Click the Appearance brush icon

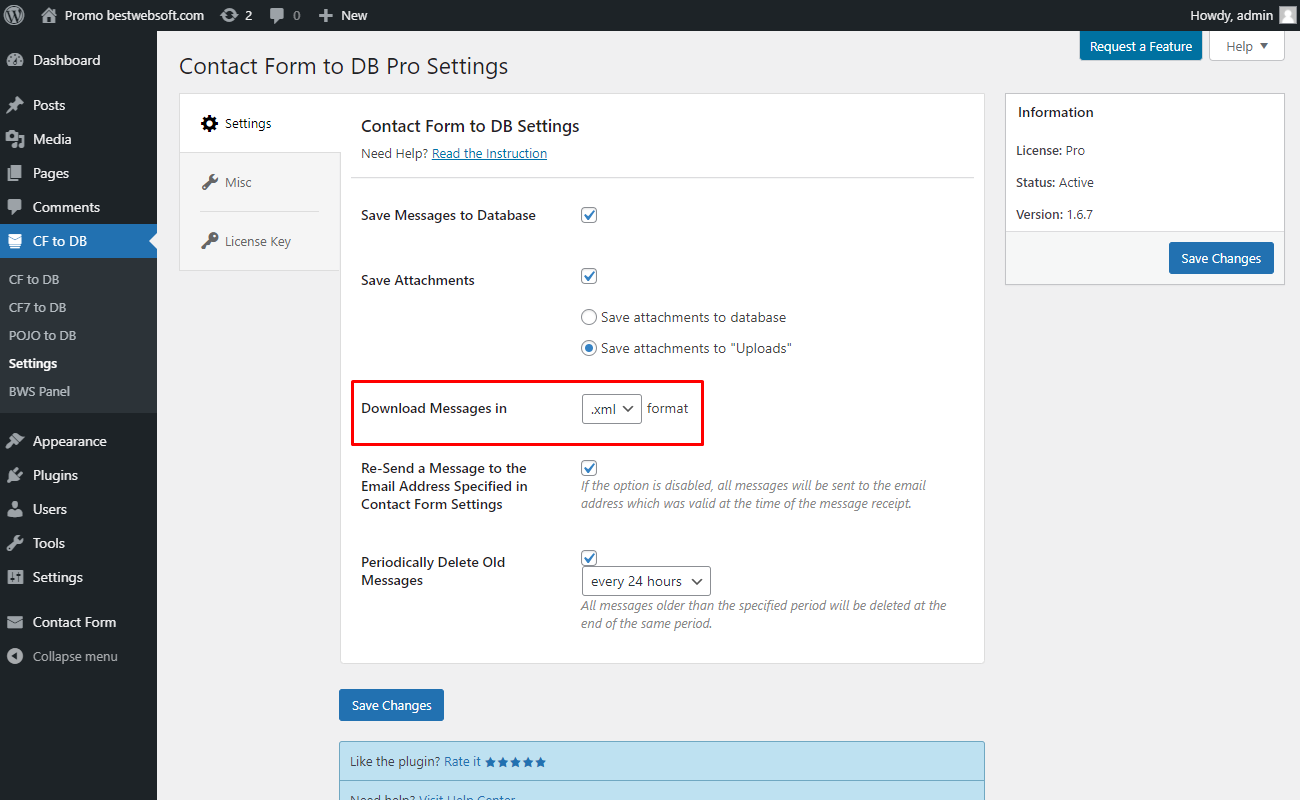(x=15, y=441)
